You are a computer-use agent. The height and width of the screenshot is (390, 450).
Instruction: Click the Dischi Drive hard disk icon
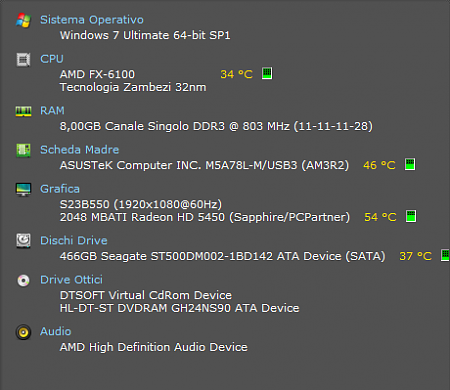(x=23, y=241)
